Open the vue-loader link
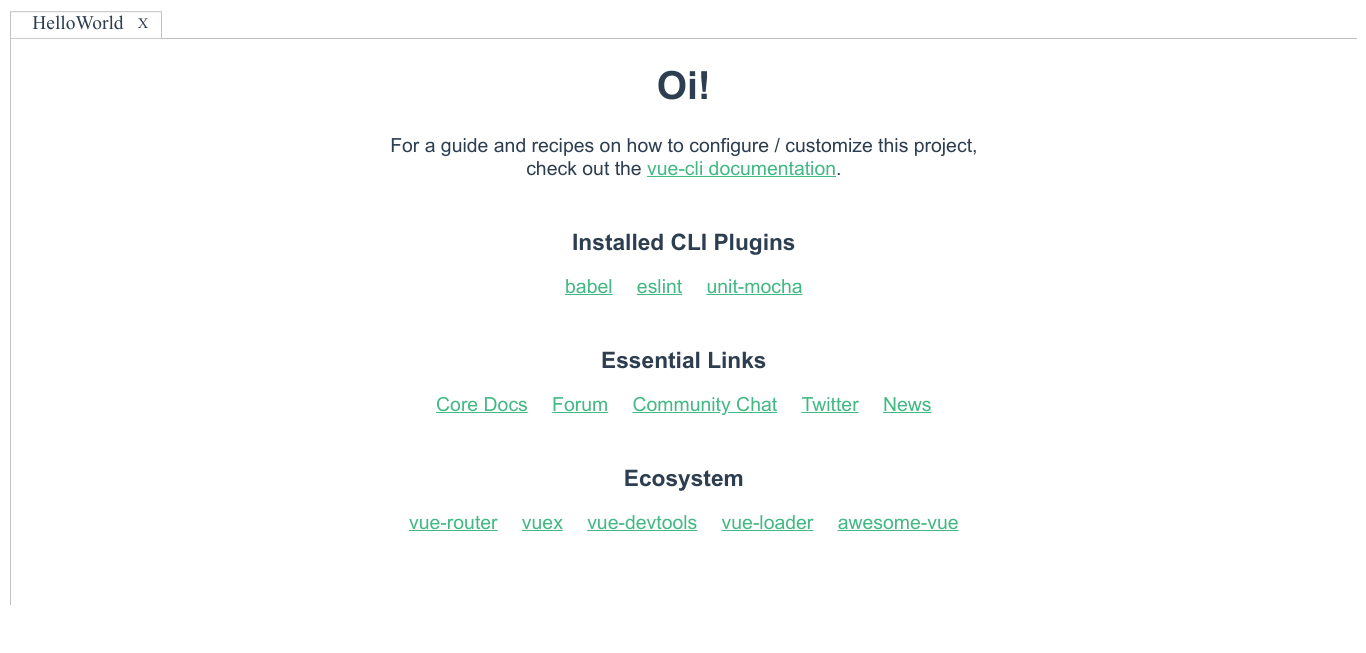Screen dimensions: 1366x653 click(x=767, y=522)
